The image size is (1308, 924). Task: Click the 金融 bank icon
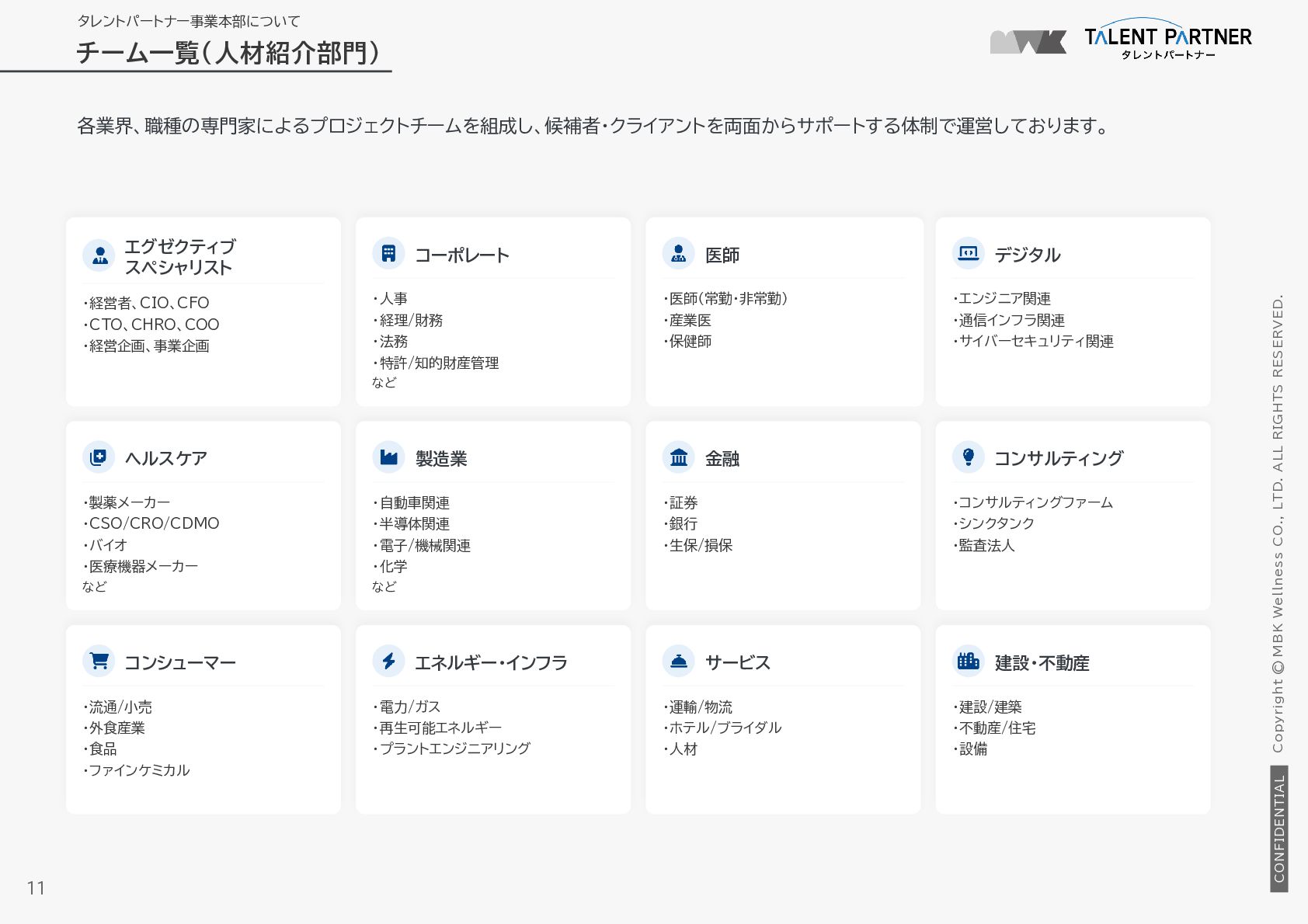[x=678, y=457]
